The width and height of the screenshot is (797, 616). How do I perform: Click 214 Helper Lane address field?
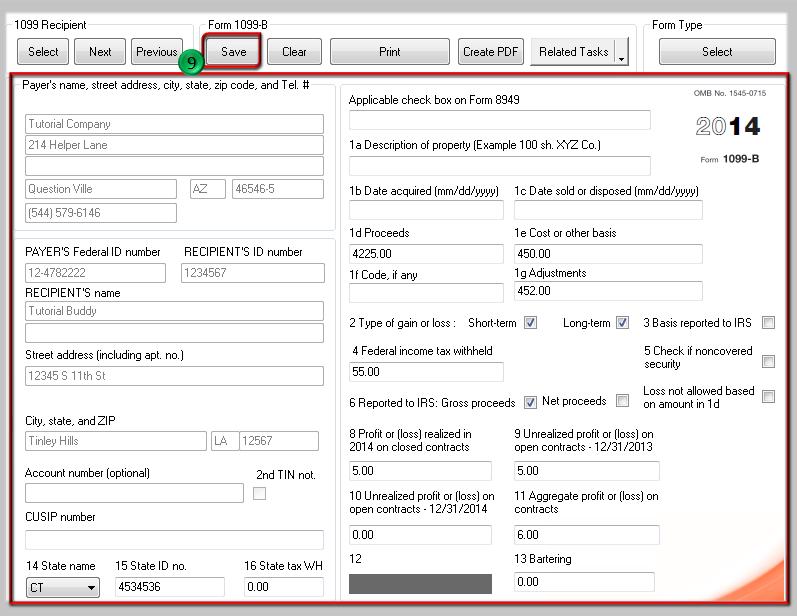pyautogui.click(x=174, y=145)
